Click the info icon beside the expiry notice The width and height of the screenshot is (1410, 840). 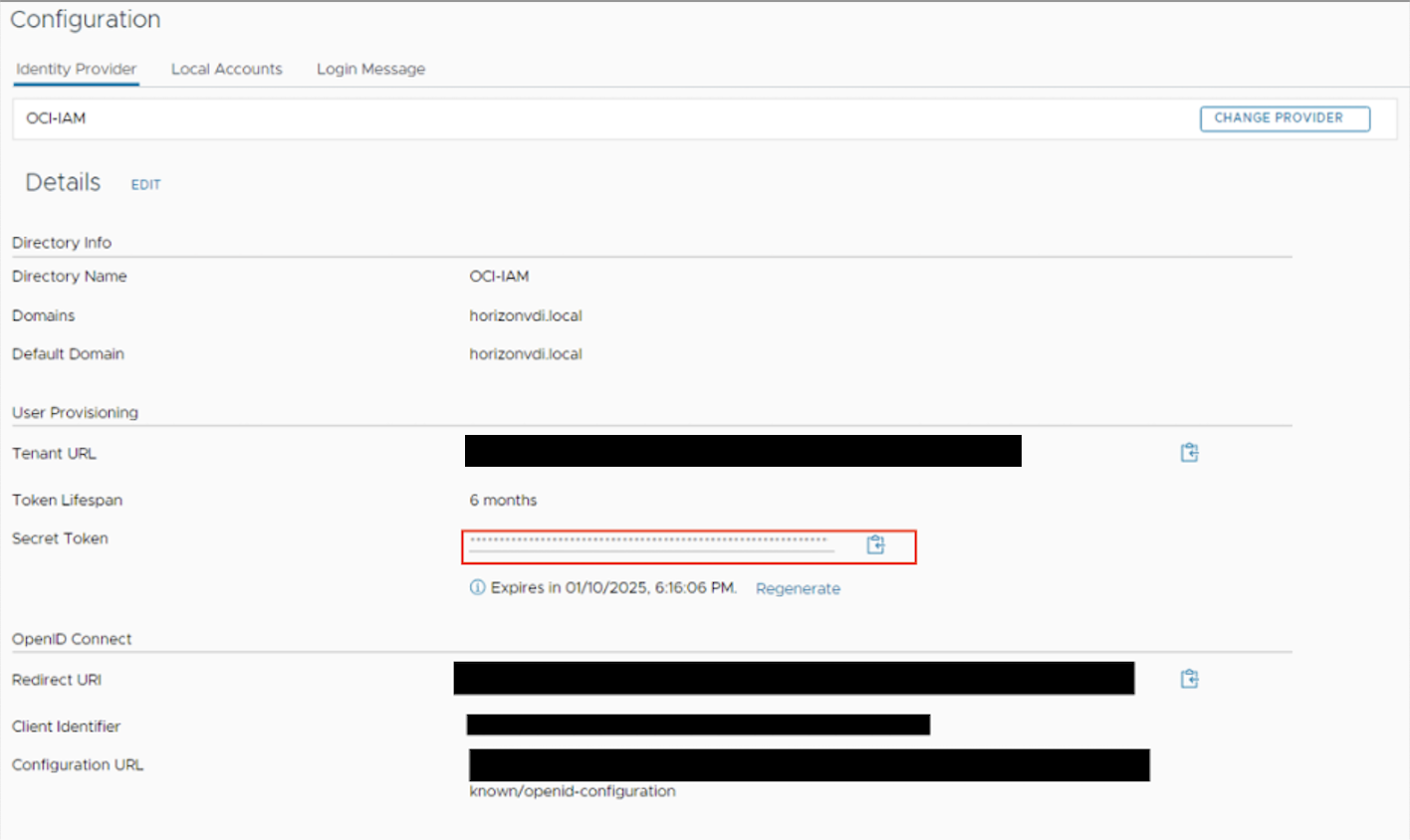(477, 587)
